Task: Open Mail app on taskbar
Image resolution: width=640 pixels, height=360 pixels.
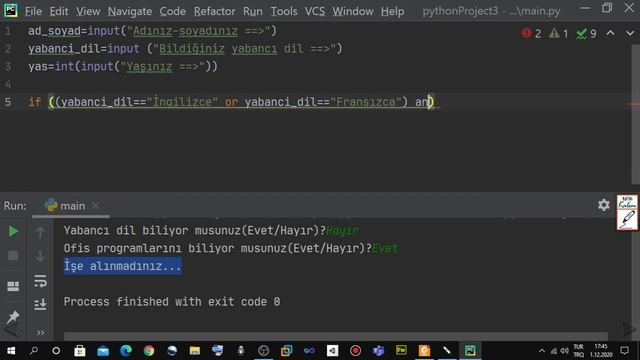Action: click(103, 351)
